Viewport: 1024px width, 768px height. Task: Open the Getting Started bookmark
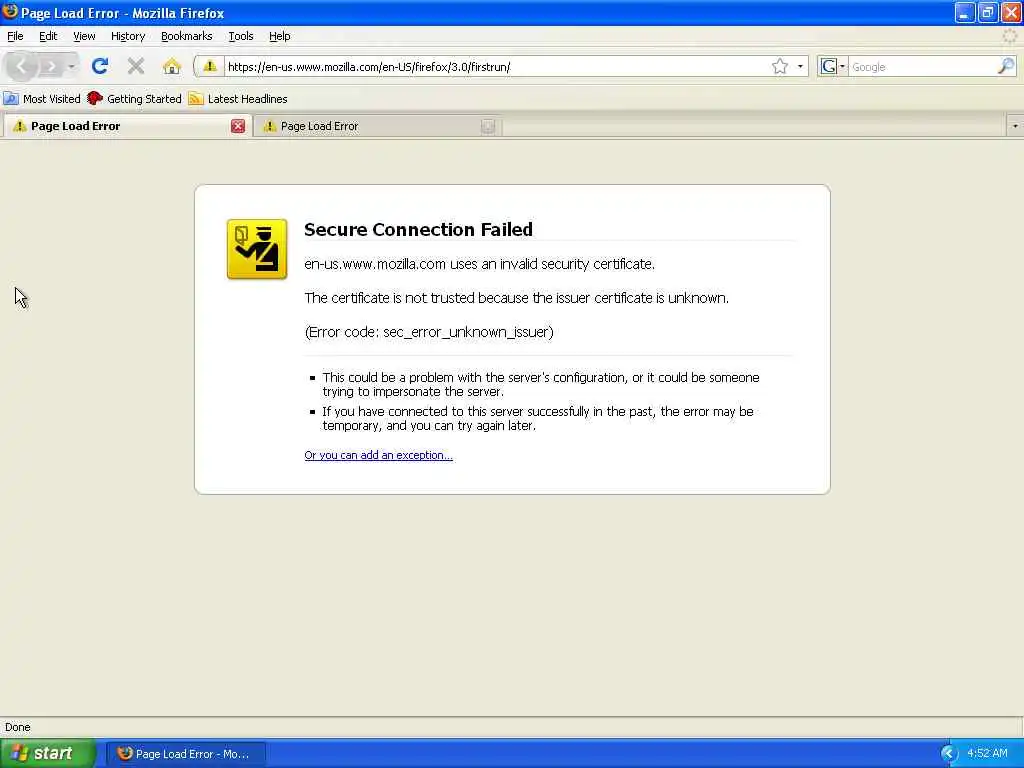[x=135, y=99]
